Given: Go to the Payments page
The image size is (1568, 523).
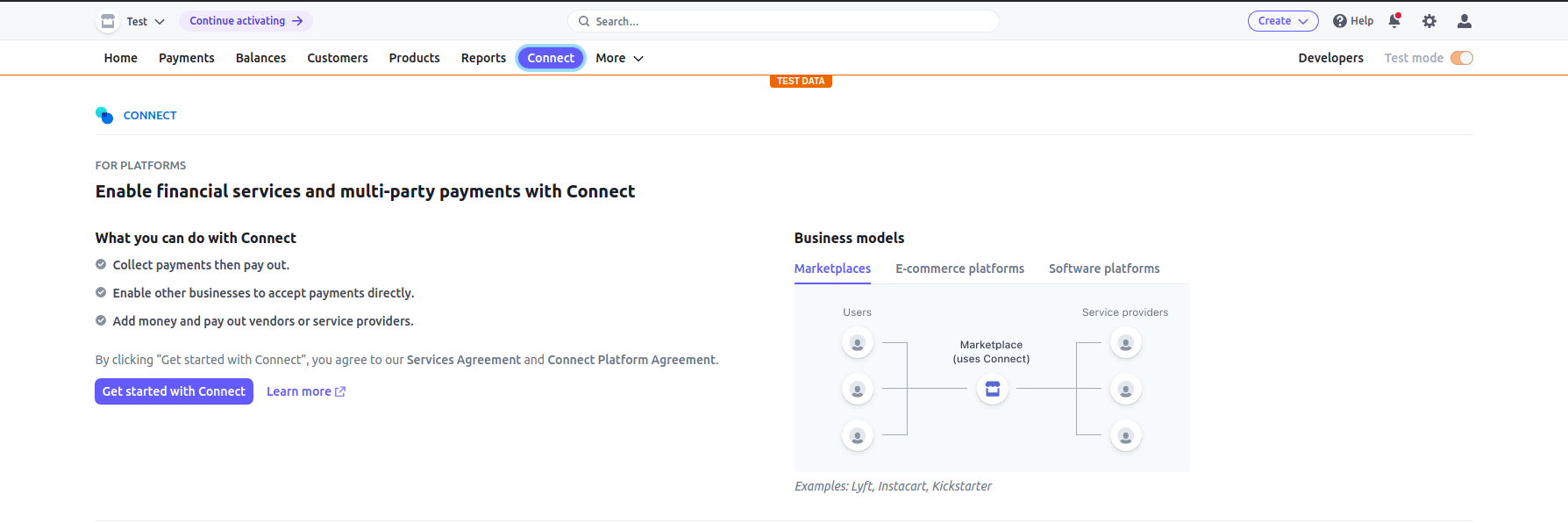Looking at the screenshot, I should 186,58.
